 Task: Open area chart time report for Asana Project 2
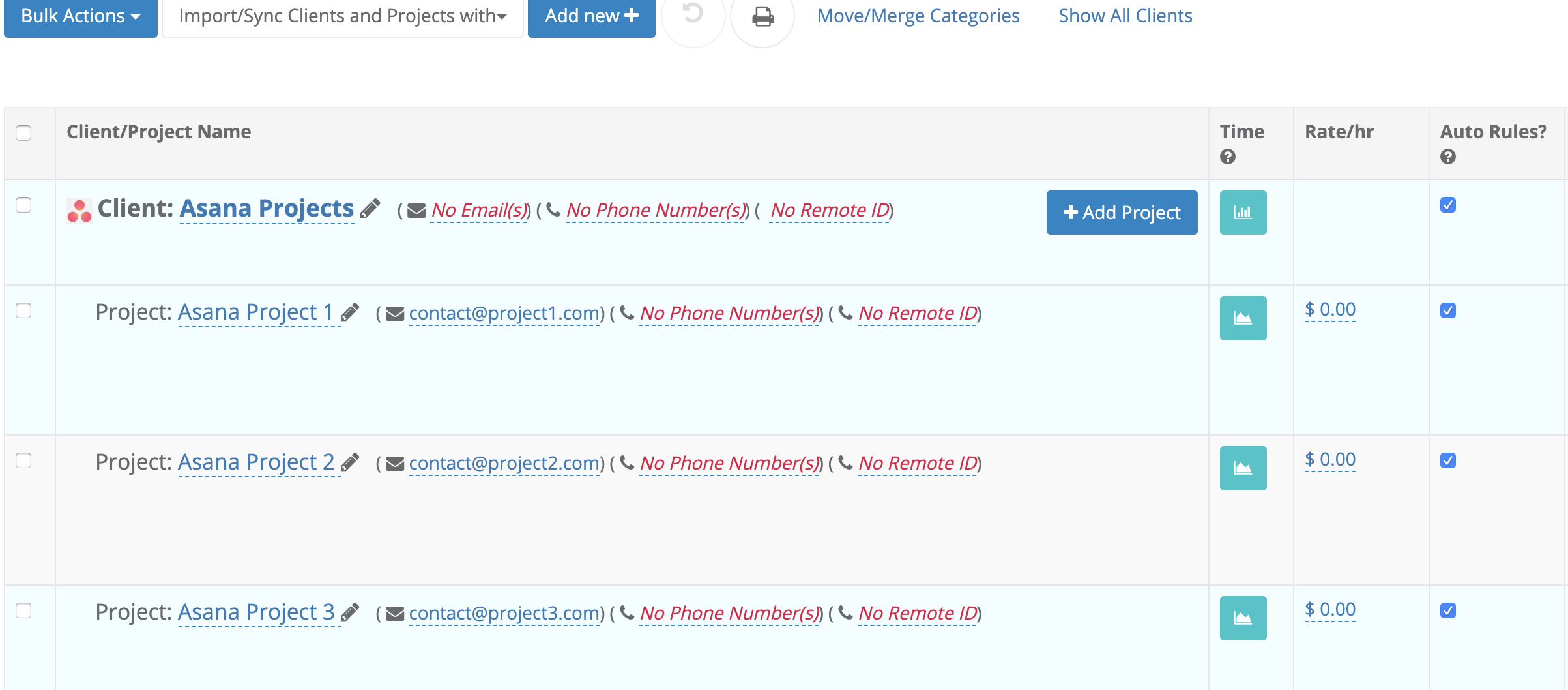click(x=1243, y=468)
